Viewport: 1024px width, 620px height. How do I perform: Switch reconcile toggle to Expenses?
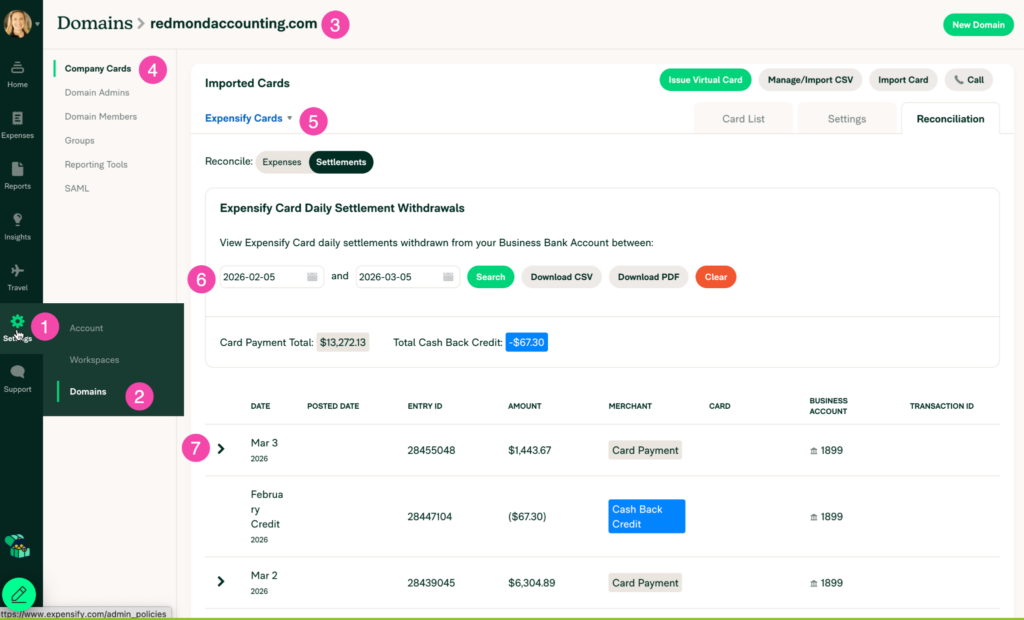(x=282, y=162)
